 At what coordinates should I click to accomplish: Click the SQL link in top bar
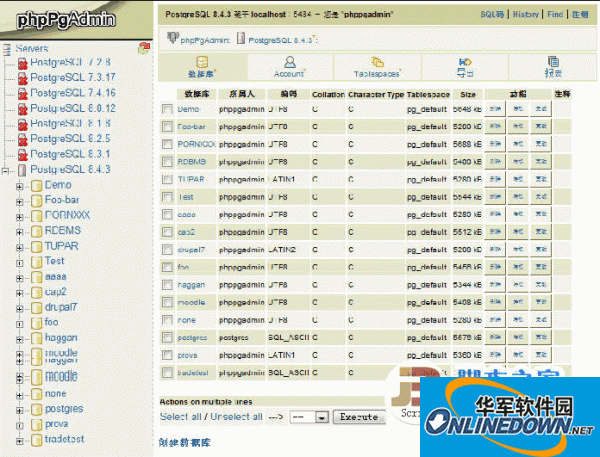492,15
